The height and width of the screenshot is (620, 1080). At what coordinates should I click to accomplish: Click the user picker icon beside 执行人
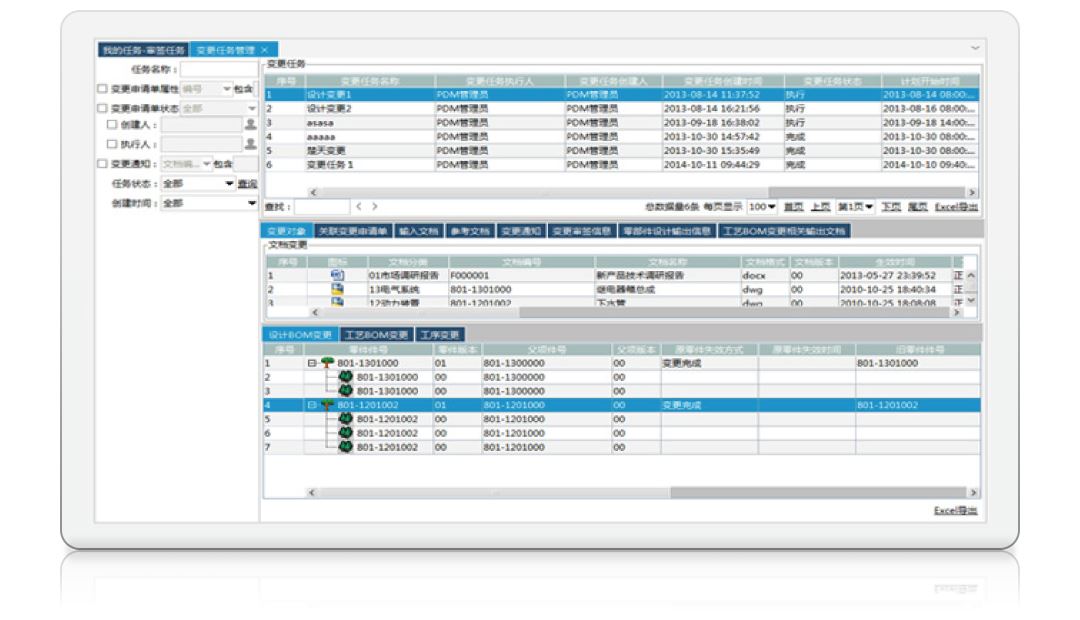click(x=251, y=145)
